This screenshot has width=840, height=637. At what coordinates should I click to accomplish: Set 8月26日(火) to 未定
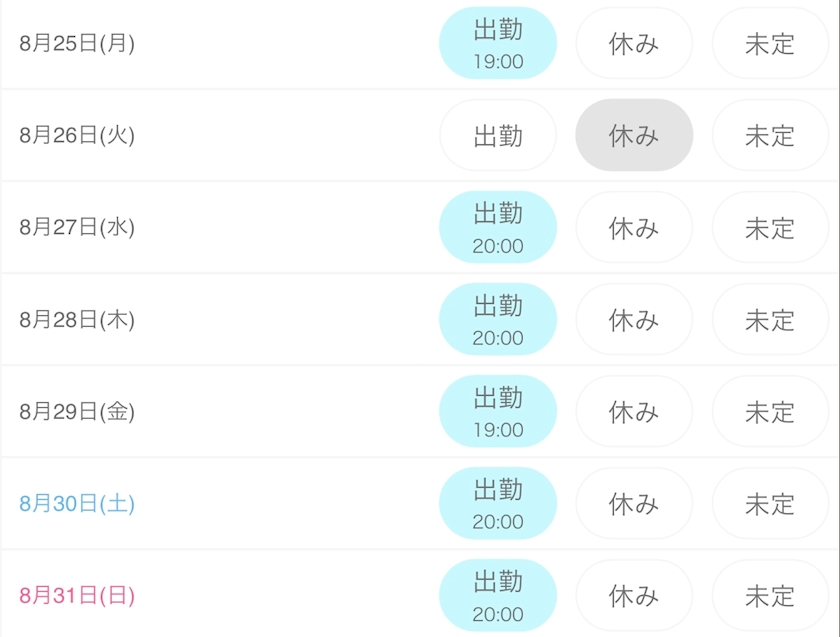770,136
